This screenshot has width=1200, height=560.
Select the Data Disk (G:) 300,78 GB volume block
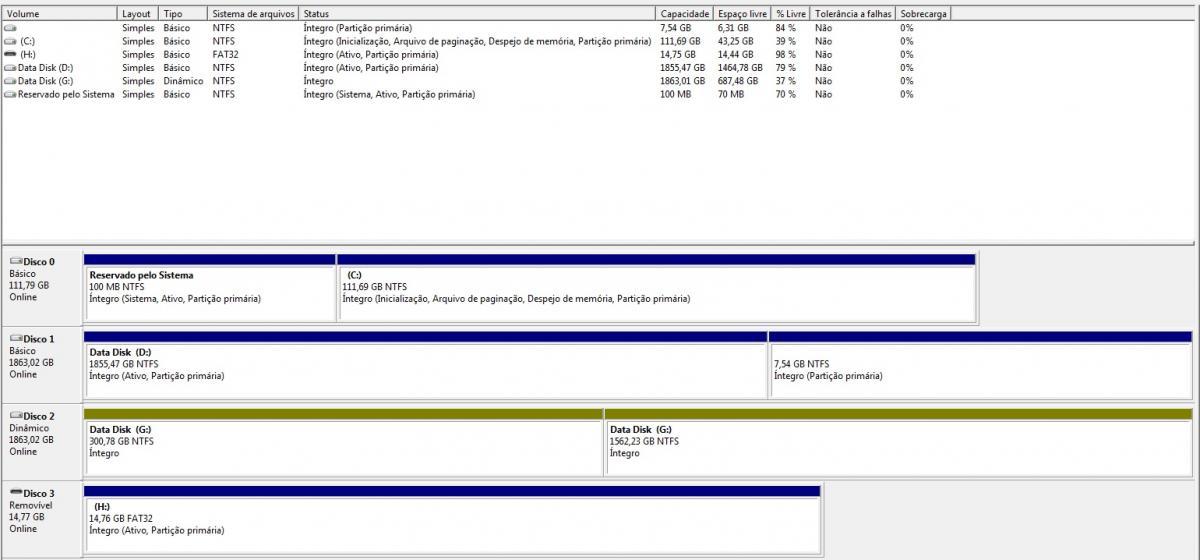tap(343, 441)
